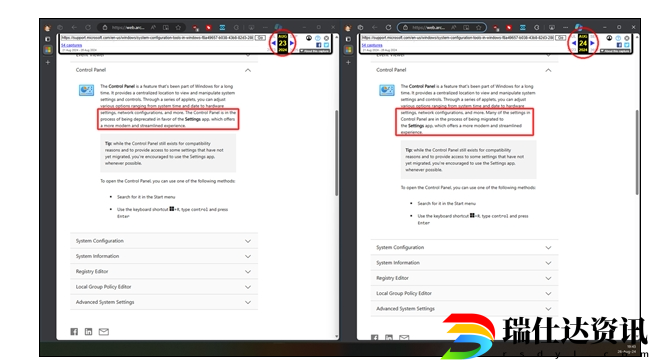The width and height of the screenshot is (657, 364).
Task: Click the left browser's refresh icon
Action: (88, 28)
